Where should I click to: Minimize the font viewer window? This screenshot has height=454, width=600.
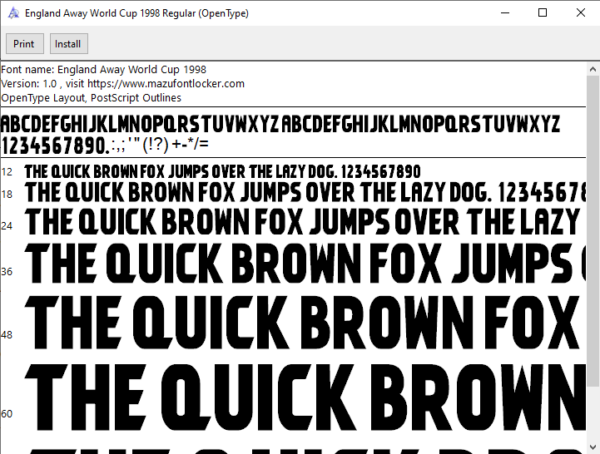point(505,13)
